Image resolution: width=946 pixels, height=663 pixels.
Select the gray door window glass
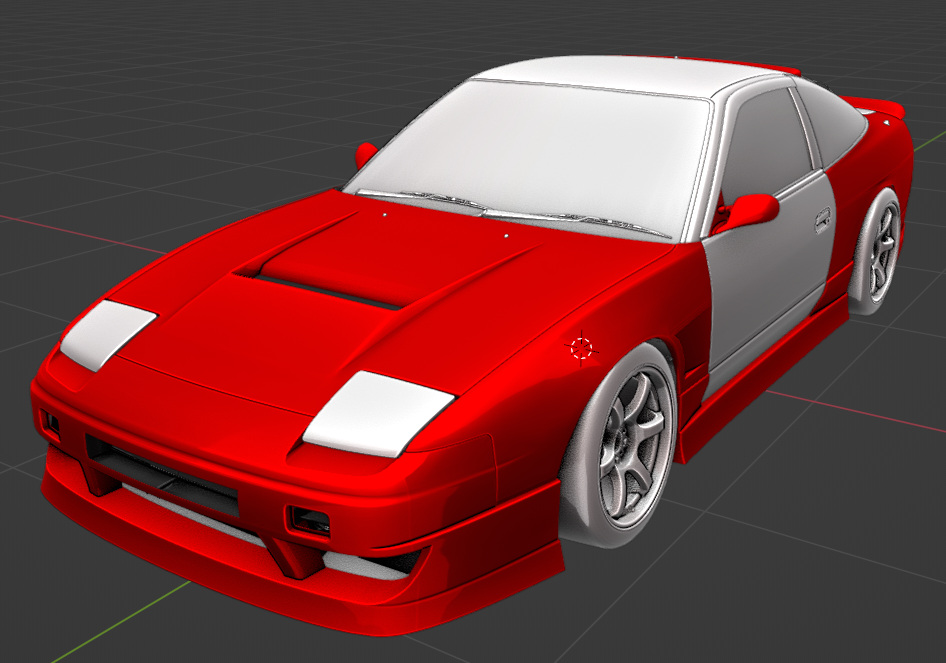pos(766,145)
